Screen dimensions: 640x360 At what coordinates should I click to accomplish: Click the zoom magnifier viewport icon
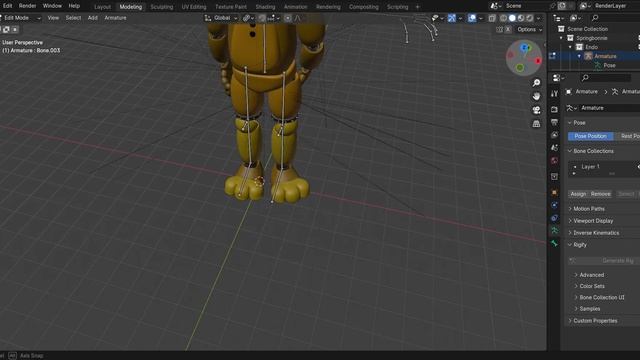(536, 83)
